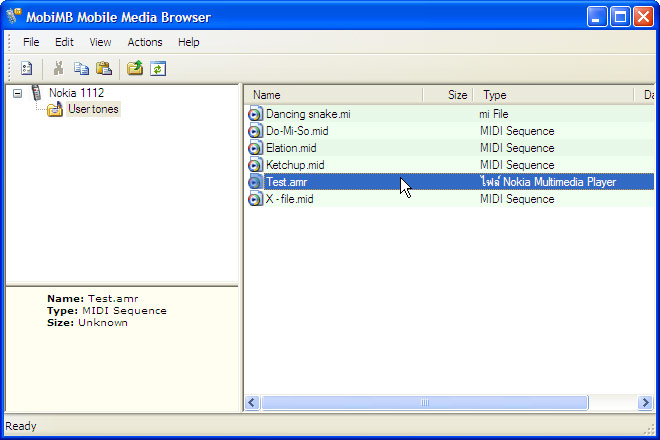Minimize the MobiMB window
This screenshot has width=660, height=440.
597,17
